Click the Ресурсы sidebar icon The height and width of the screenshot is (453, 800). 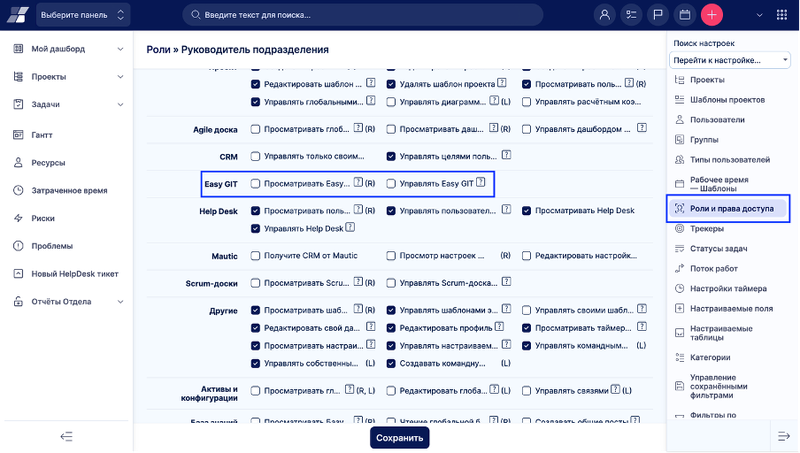(18, 163)
